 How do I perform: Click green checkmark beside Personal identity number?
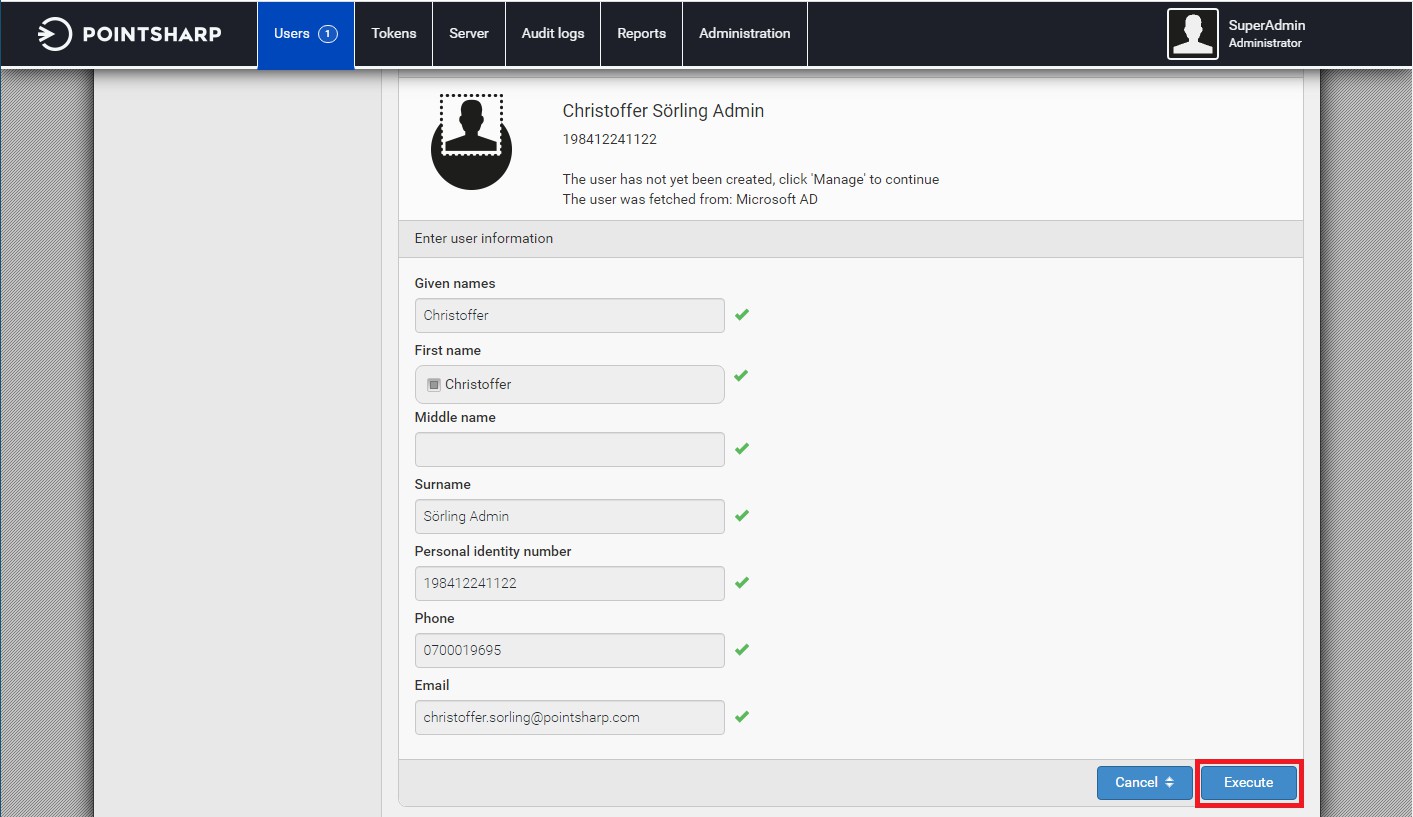(x=741, y=583)
